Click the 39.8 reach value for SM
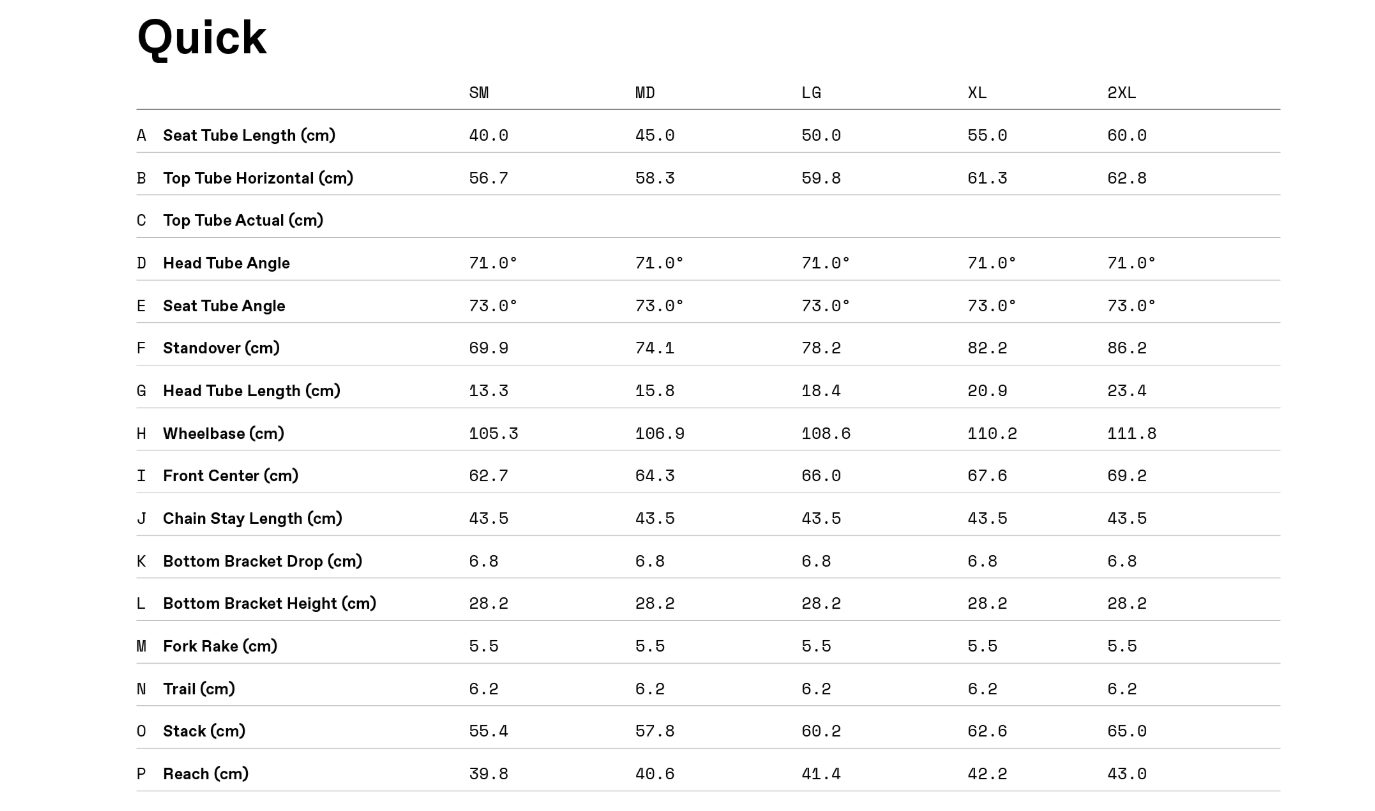 (489, 774)
